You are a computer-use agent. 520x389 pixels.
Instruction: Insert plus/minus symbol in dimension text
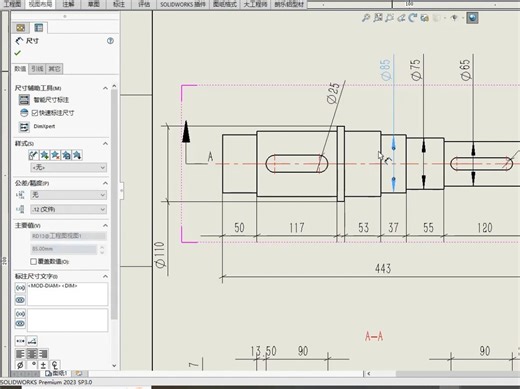43,365
